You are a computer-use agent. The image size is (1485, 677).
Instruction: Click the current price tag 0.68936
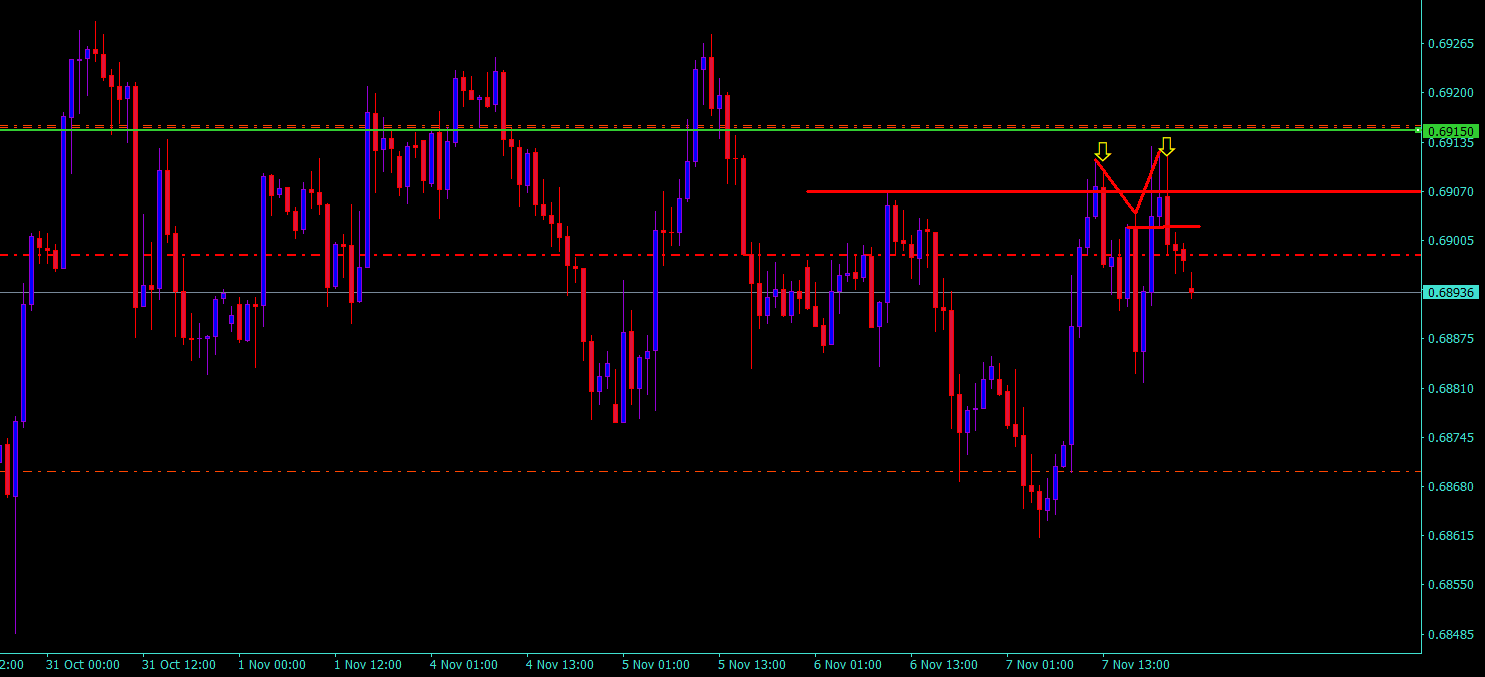point(1450,292)
